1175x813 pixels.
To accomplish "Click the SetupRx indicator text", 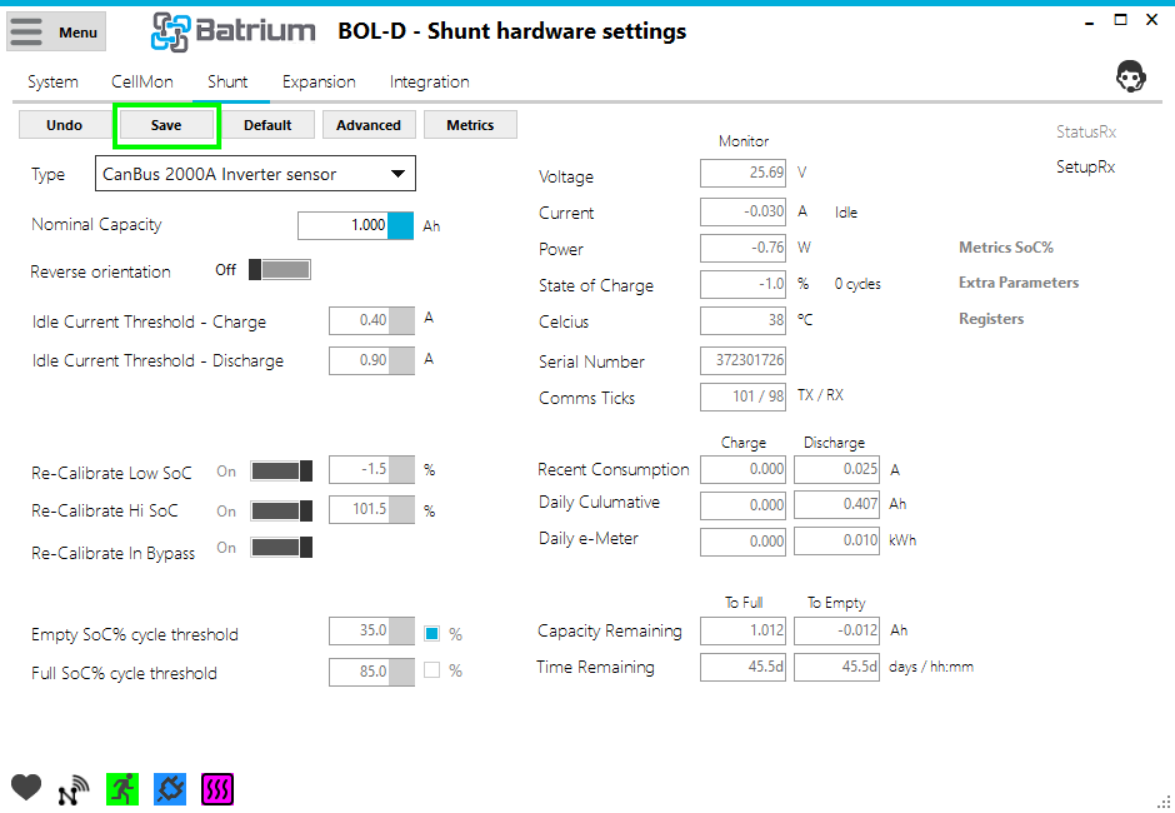I will coord(1085,167).
